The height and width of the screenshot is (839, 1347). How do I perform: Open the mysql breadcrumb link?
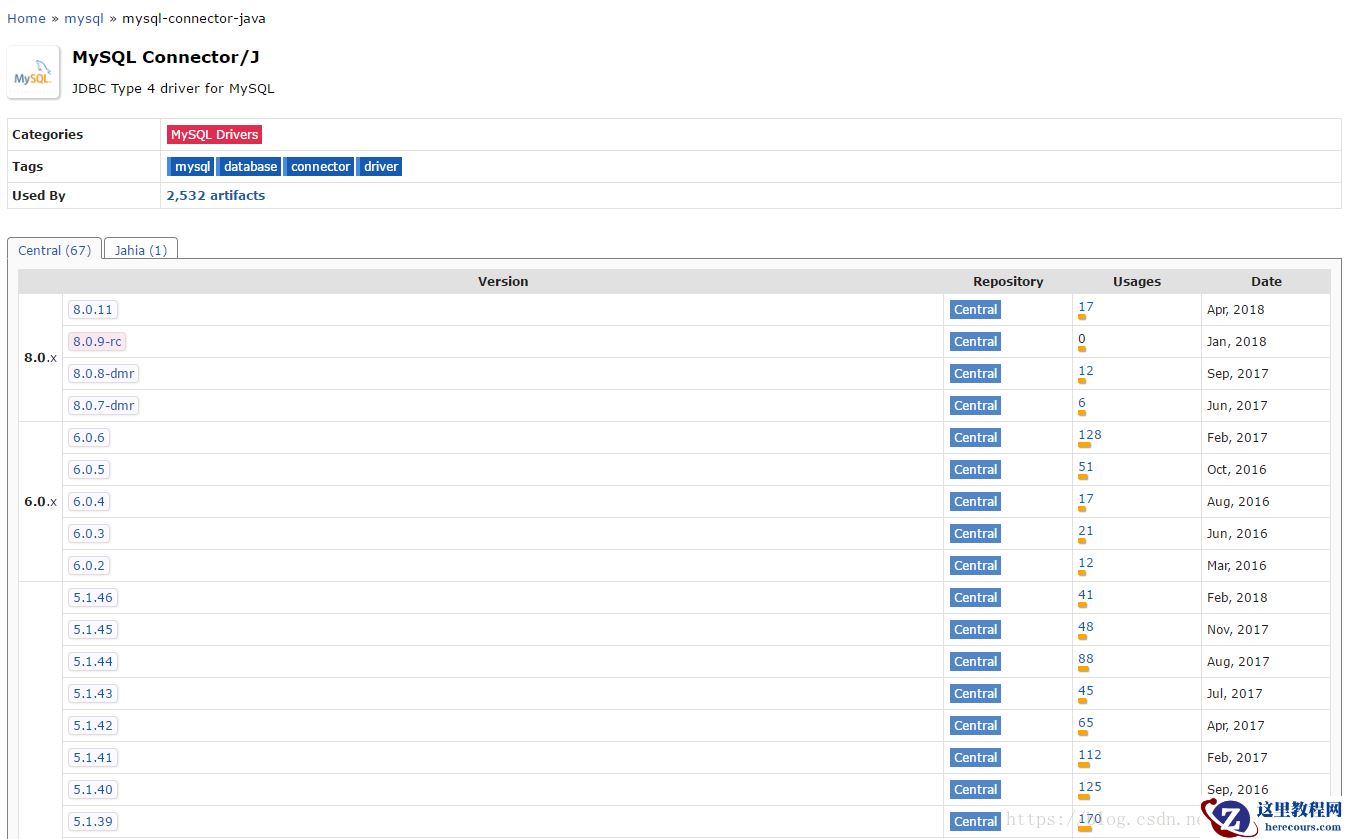pos(84,18)
